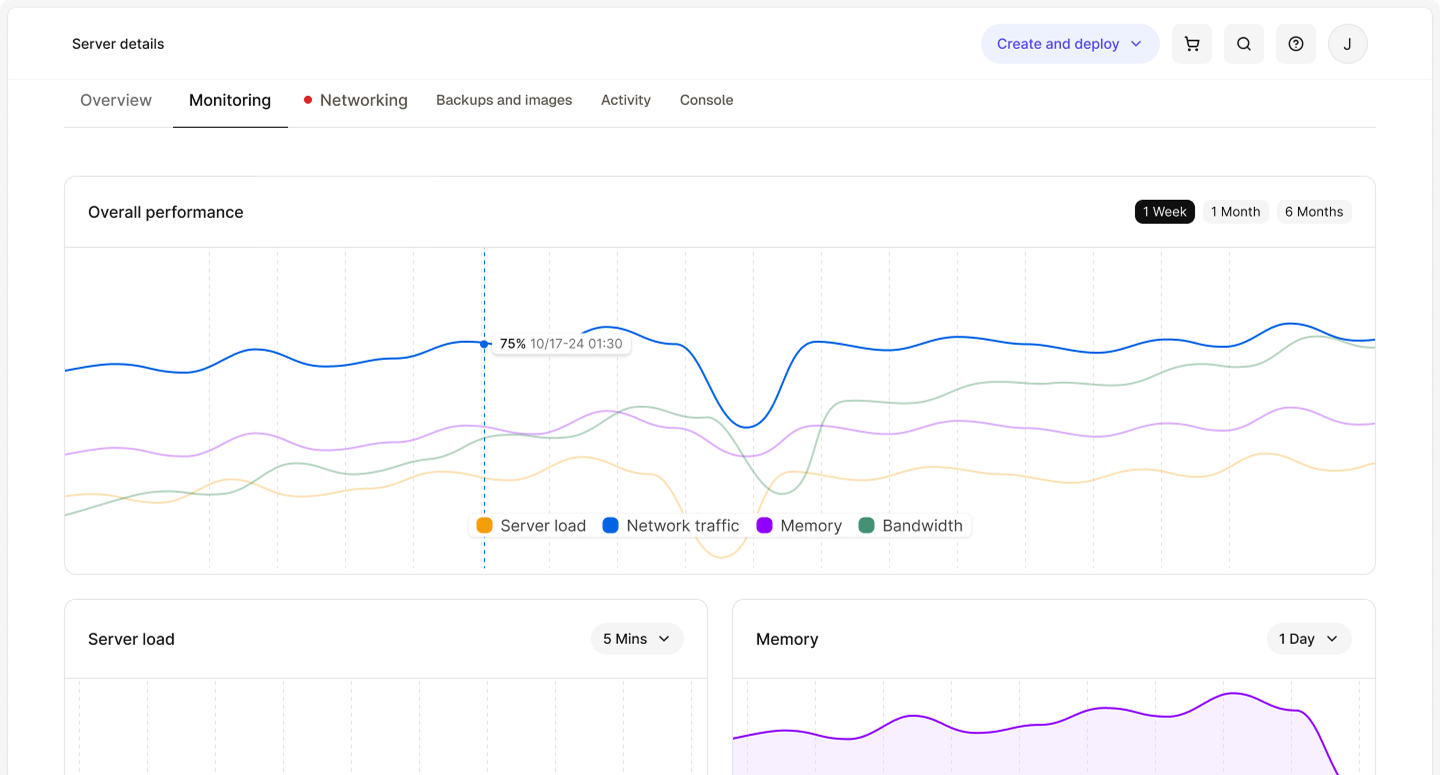The width and height of the screenshot is (1440, 775).
Task: Open the J user avatar
Action: [x=1348, y=44]
